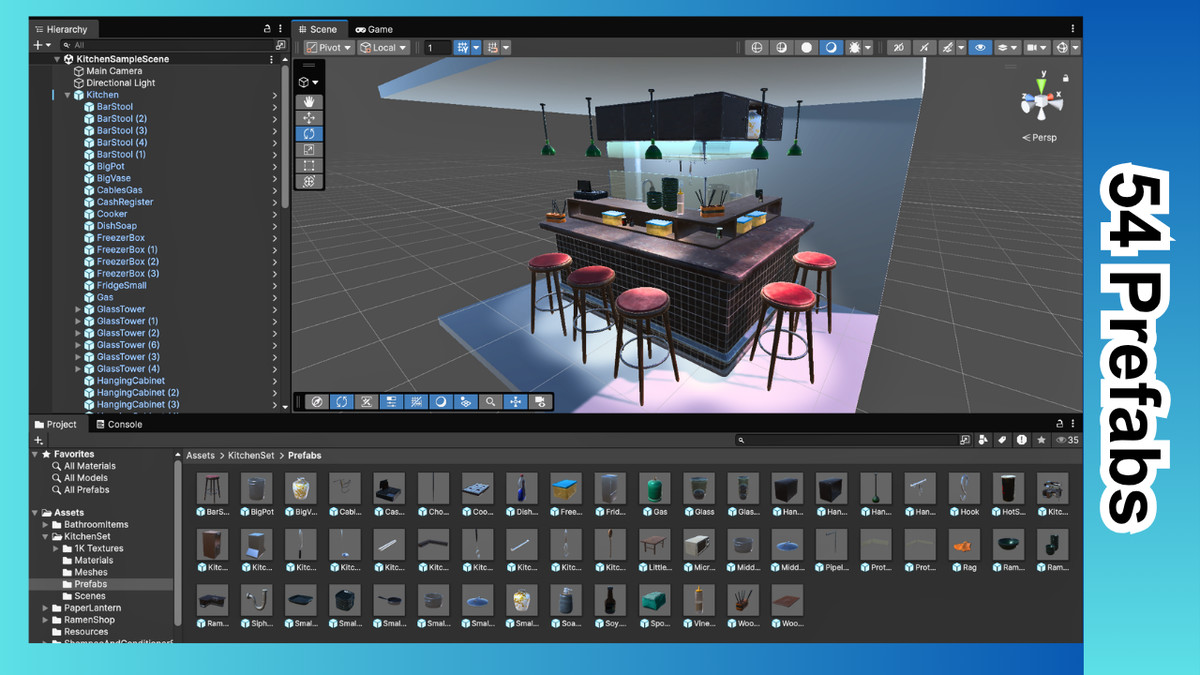Open the Scene view three-dot menu
1200x675 pixels.
1075,28
